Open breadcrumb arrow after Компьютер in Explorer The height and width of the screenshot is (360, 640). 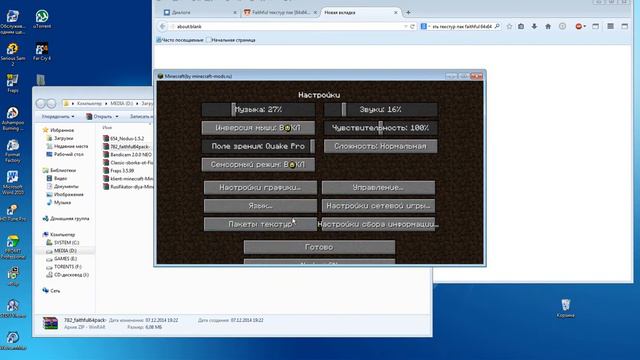[x=106, y=104]
